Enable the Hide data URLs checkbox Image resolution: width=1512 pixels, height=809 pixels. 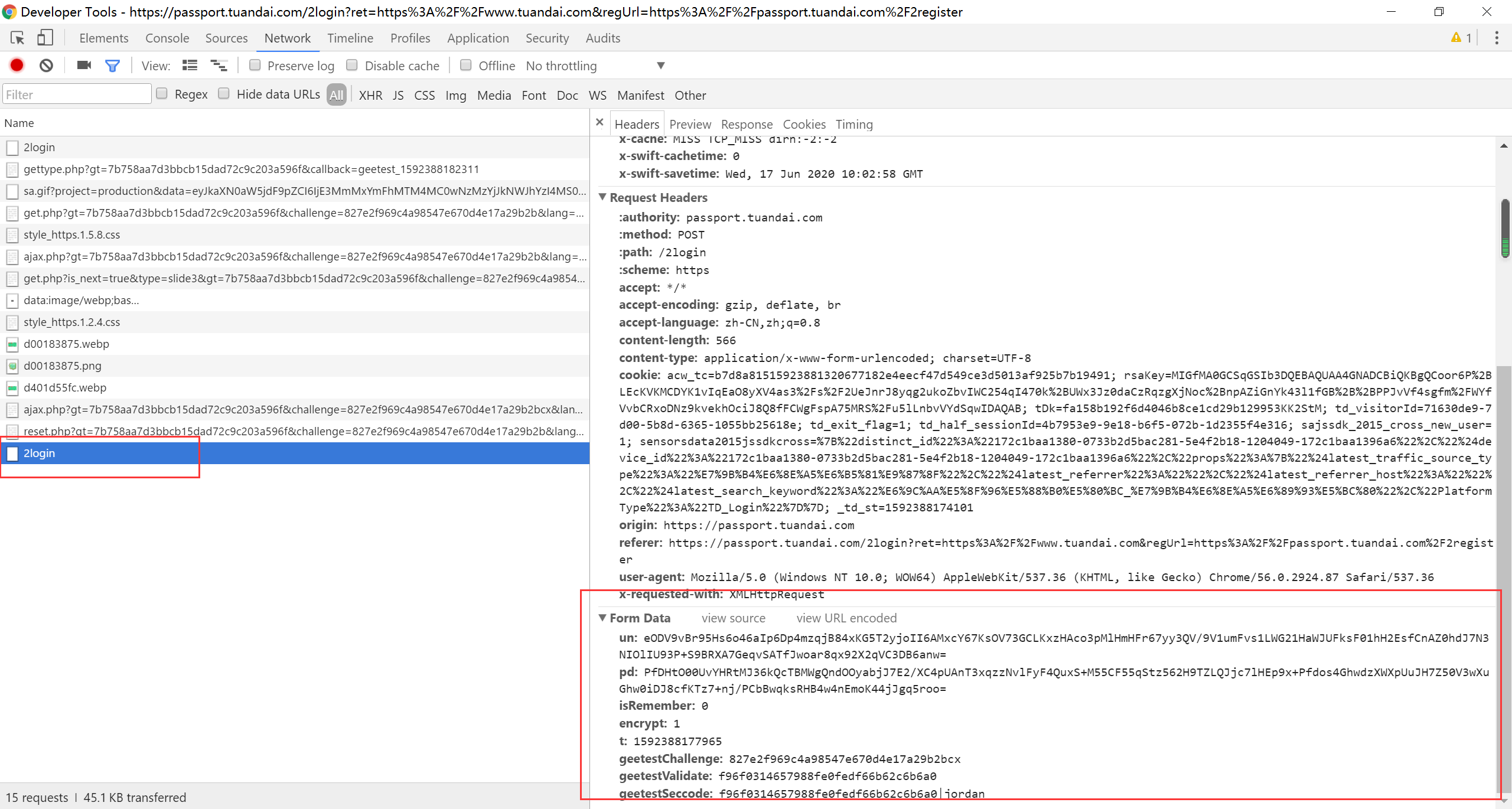pos(224,94)
